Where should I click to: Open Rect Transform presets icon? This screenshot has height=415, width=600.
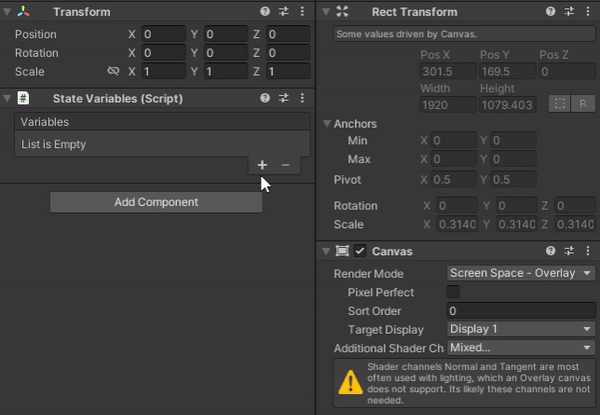[568, 12]
